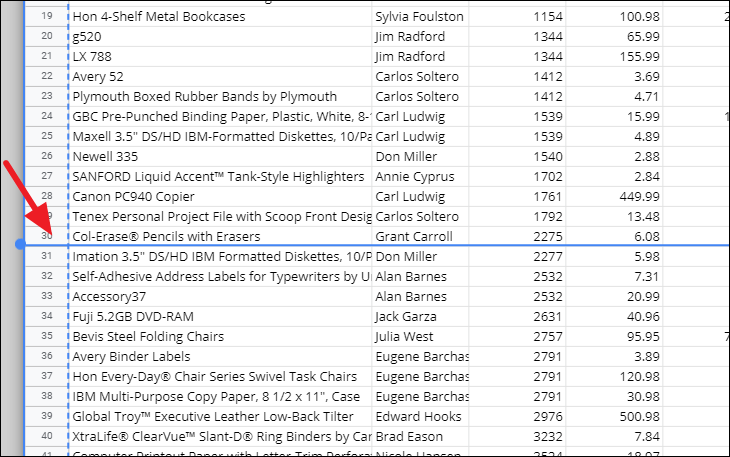The height and width of the screenshot is (457, 730).
Task: Click 'Self-Adhesive Address Labels for Typewriters' cell
Action: [x=220, y=276]
